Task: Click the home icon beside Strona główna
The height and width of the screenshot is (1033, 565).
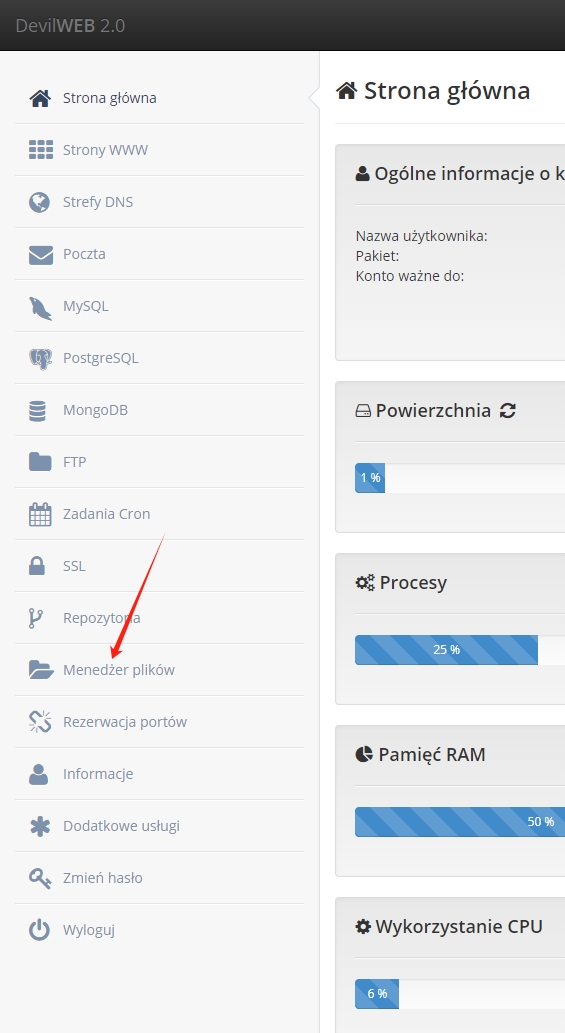Action: pos(40,98)
